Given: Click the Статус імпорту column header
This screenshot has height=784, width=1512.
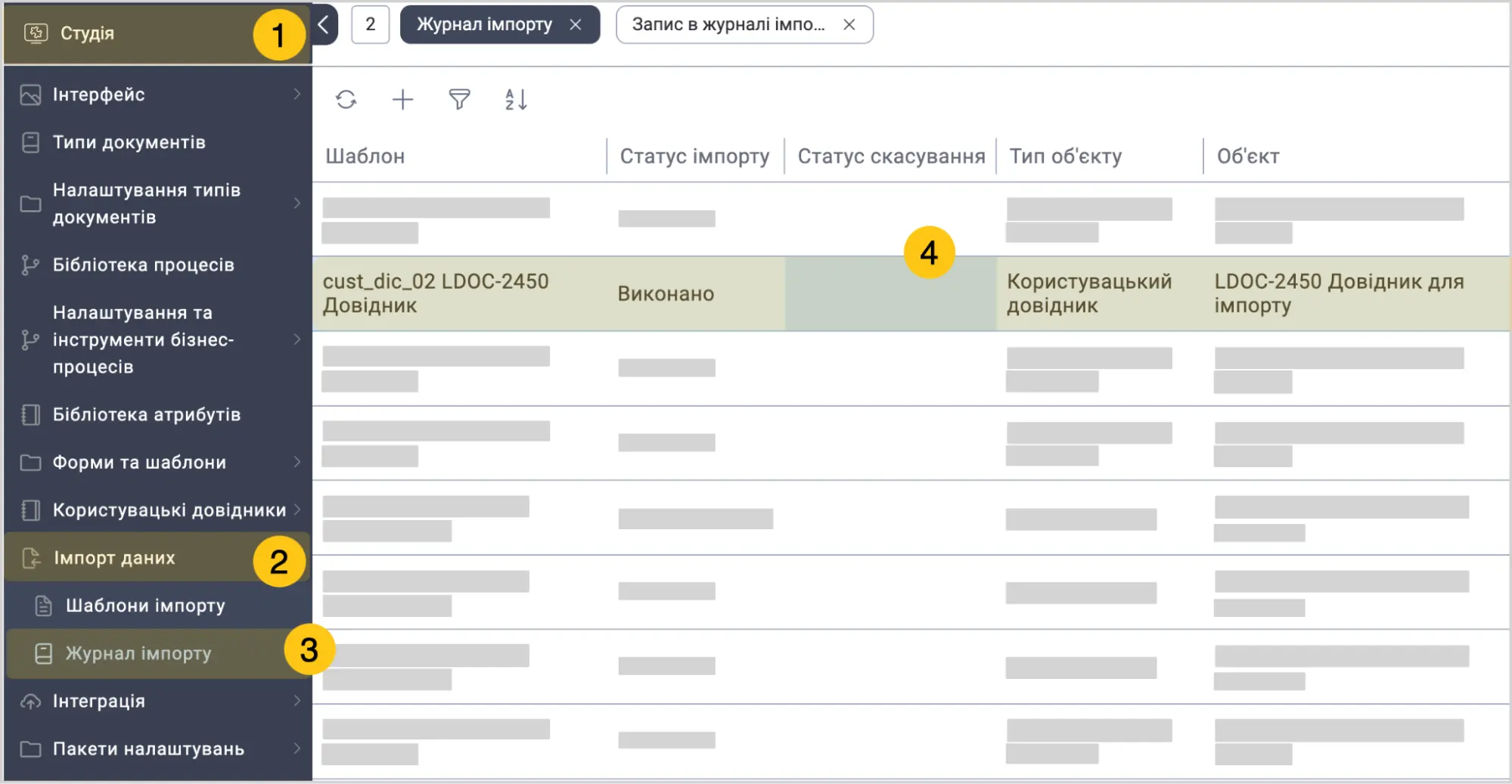Looking at the screenshot, I should pyautogui.click(x=694, y=156).
